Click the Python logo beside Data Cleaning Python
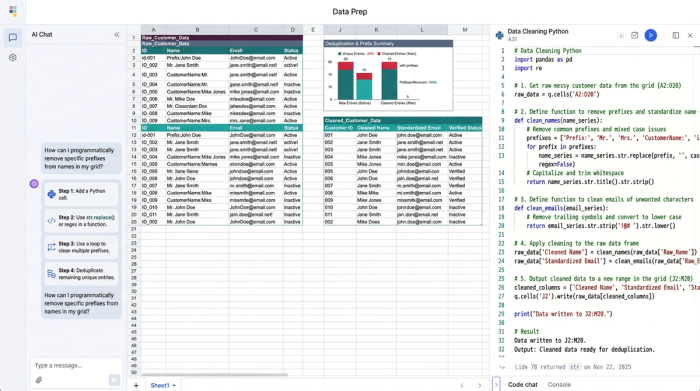The width and height of the screenshot is (700, 391). pos(500,35)
